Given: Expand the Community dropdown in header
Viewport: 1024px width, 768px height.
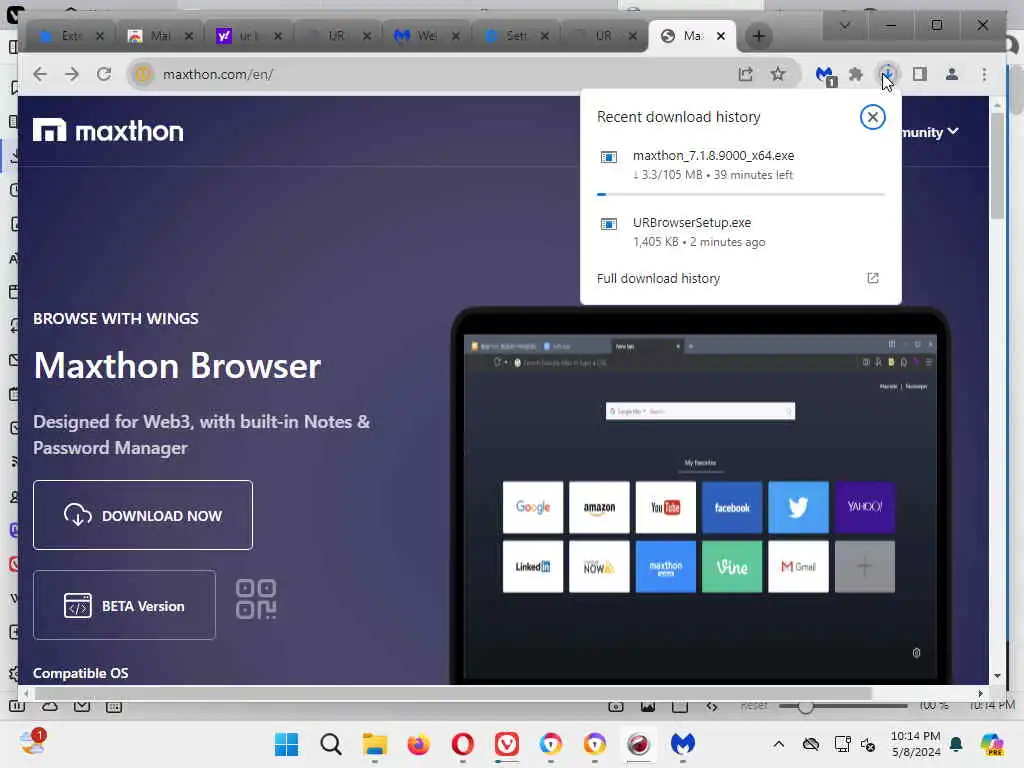Looking at the screenshot, I should 930,132.
